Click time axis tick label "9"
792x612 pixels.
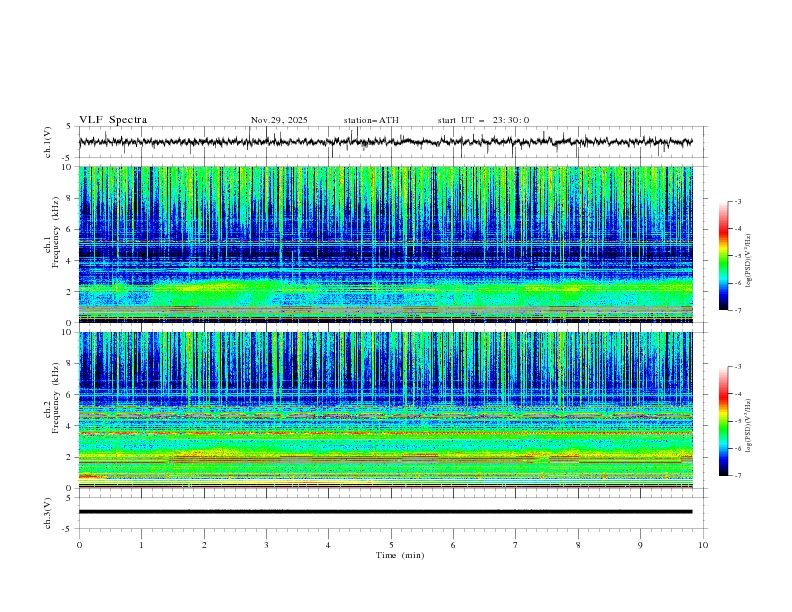640,545
